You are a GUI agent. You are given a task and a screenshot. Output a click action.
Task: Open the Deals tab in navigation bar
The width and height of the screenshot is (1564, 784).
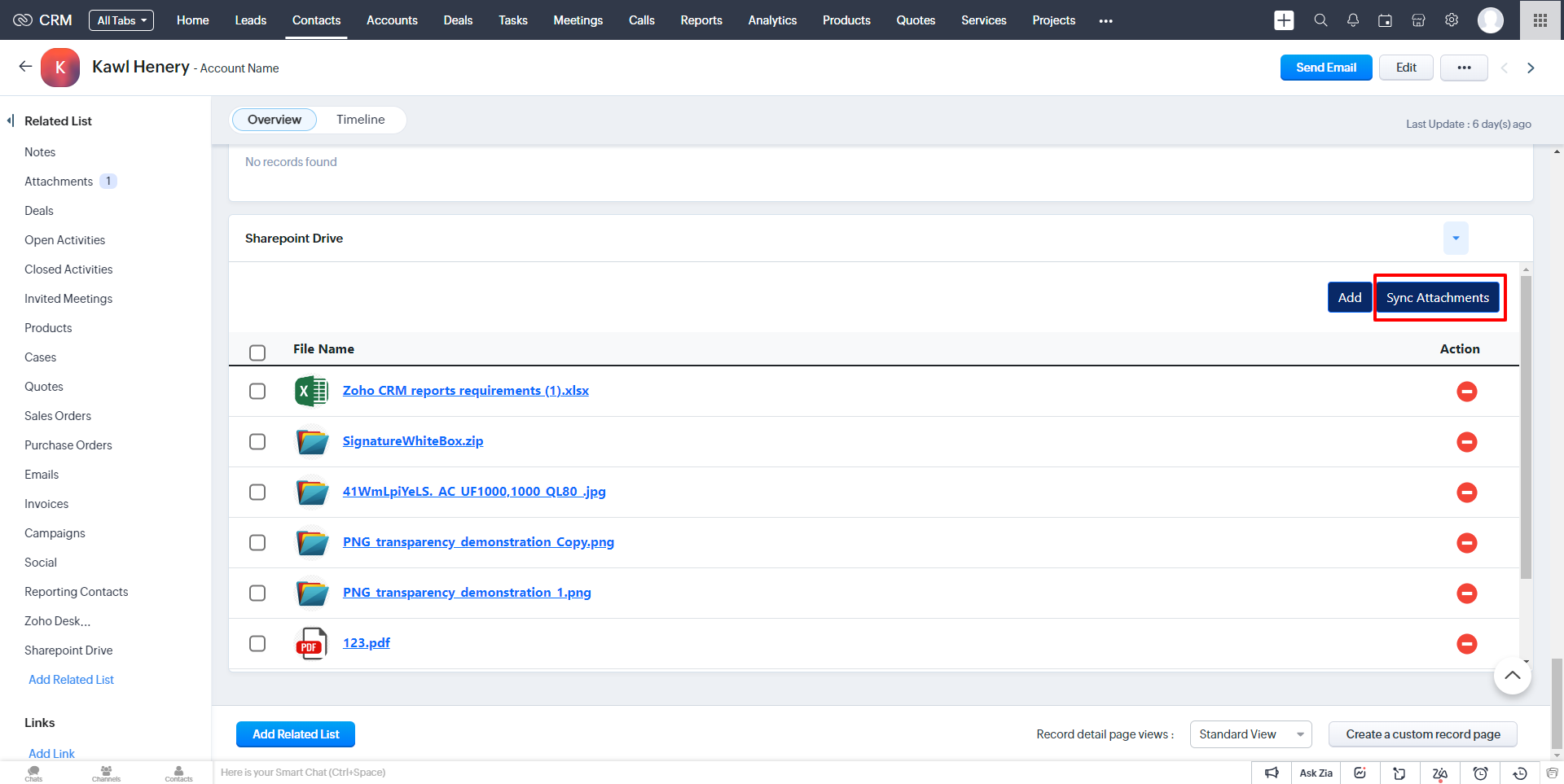(x=458, y=20)
